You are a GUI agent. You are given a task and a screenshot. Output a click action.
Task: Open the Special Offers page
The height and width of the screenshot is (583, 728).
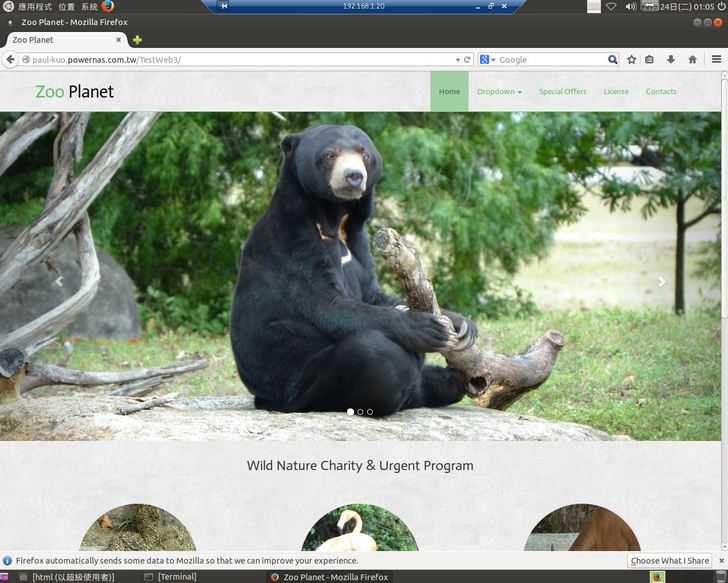(563, 91)
